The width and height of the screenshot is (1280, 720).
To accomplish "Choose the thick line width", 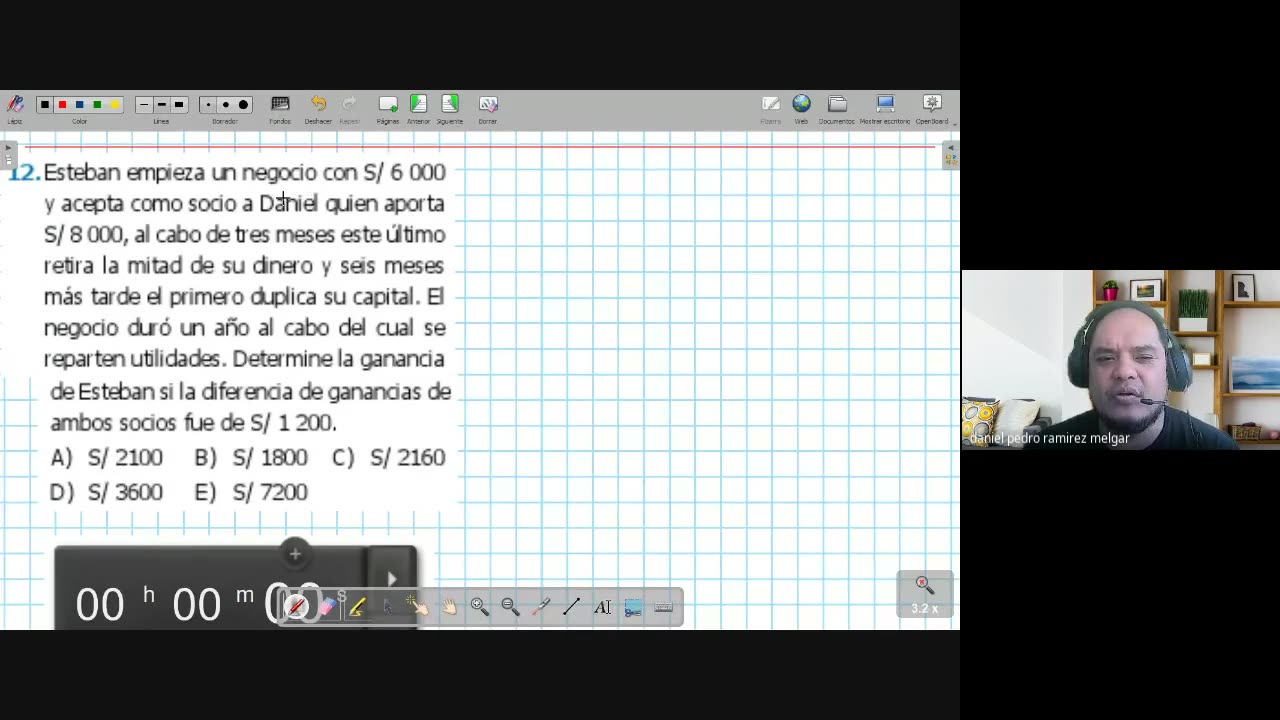I will pos(179,104).
